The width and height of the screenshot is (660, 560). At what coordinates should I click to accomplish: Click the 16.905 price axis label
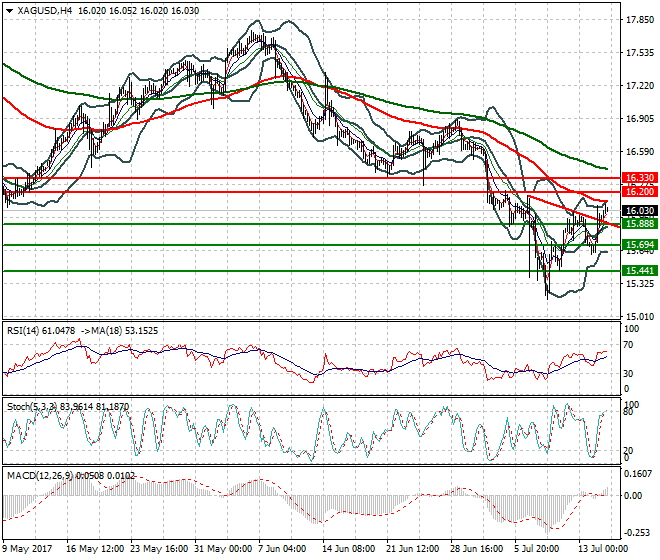coord(640,119)
